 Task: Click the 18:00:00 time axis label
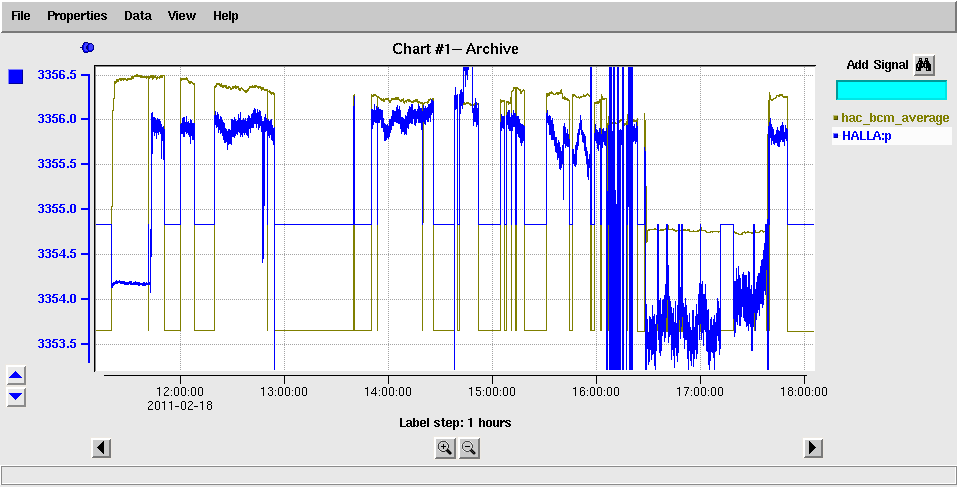pyautogui.click(x=804, y=392)
